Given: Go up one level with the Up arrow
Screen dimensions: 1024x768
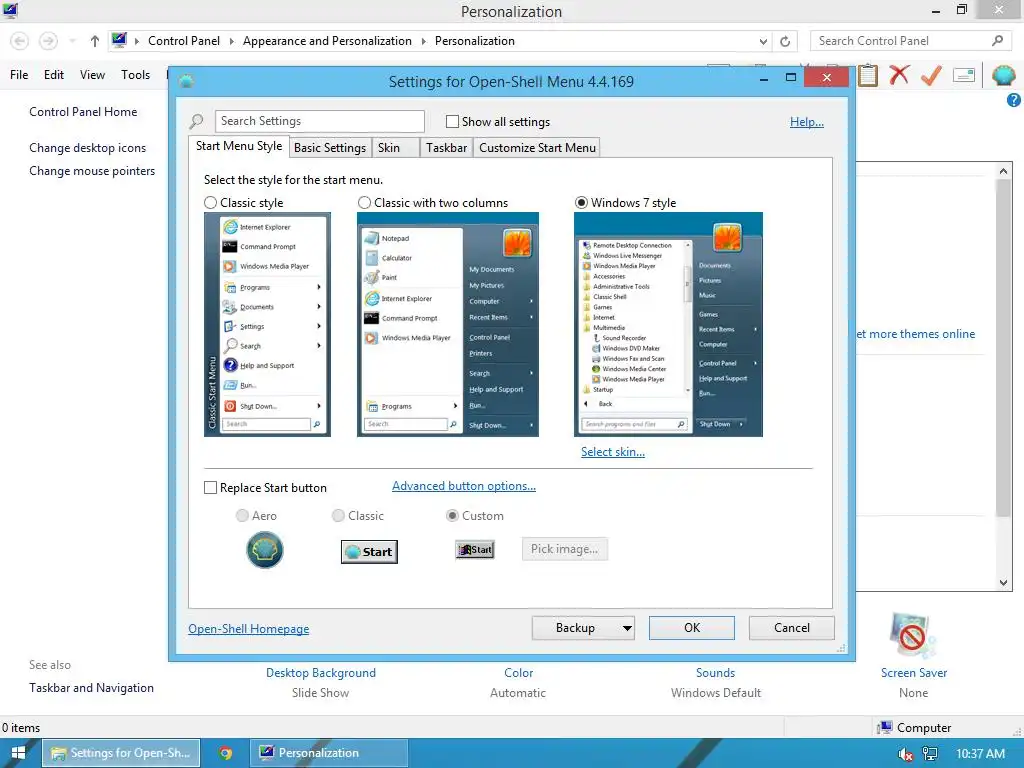Looking at the screenshot, I should [x=95, y=41].
